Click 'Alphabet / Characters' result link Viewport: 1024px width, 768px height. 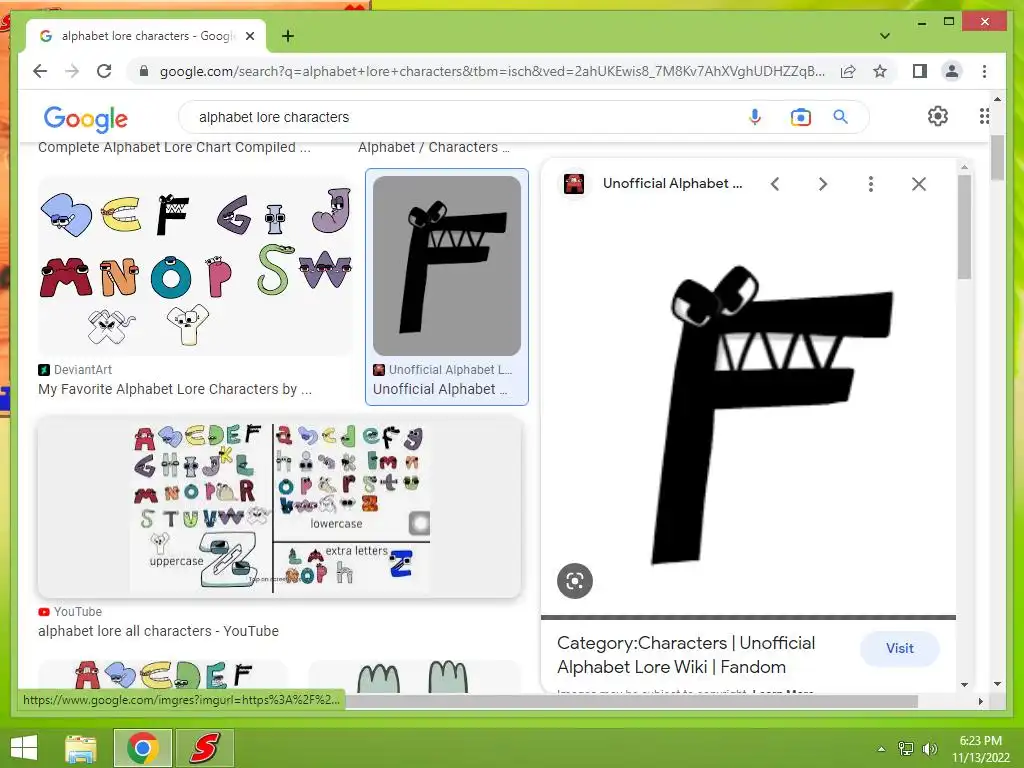(x=434, y=148)
